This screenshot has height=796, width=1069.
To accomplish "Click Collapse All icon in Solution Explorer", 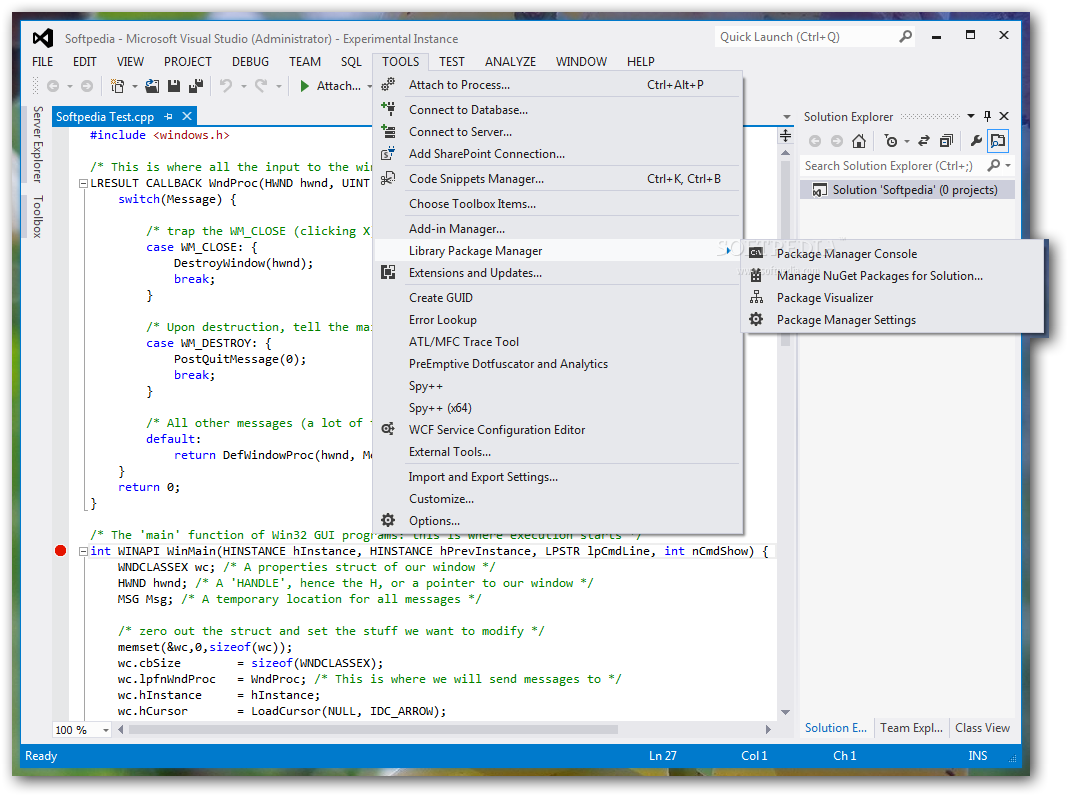I will pyautogui.click(x=946, y=141).
